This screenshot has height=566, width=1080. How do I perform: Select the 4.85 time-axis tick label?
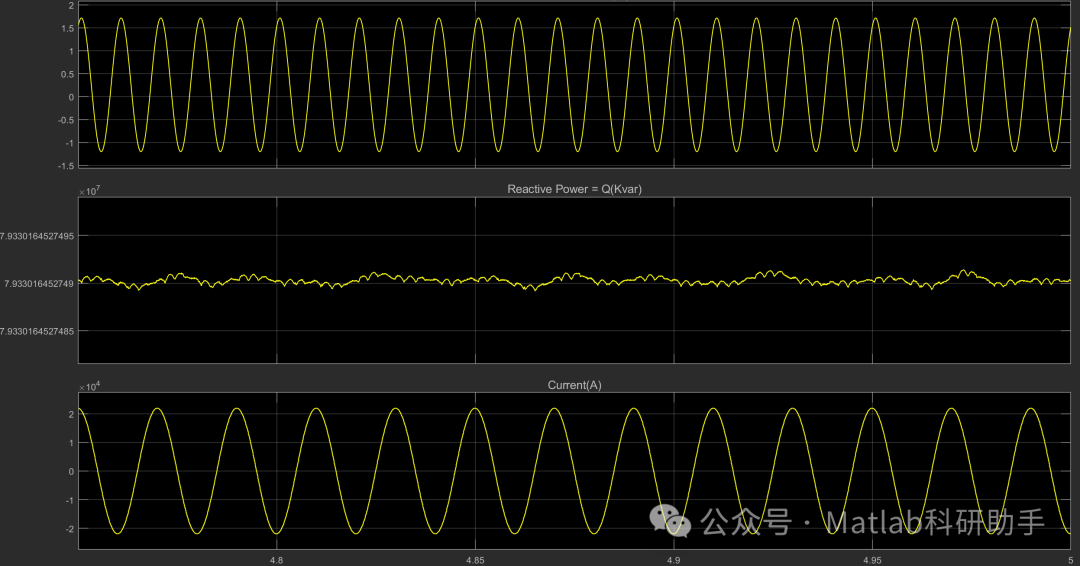(475, 560)
